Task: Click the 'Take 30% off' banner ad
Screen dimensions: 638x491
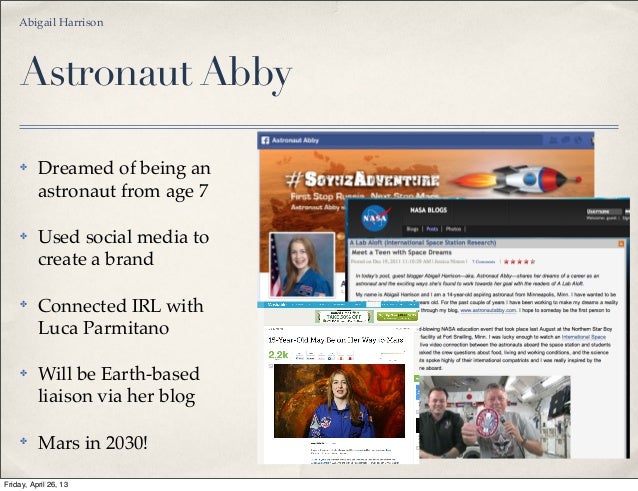Action: 344,316
